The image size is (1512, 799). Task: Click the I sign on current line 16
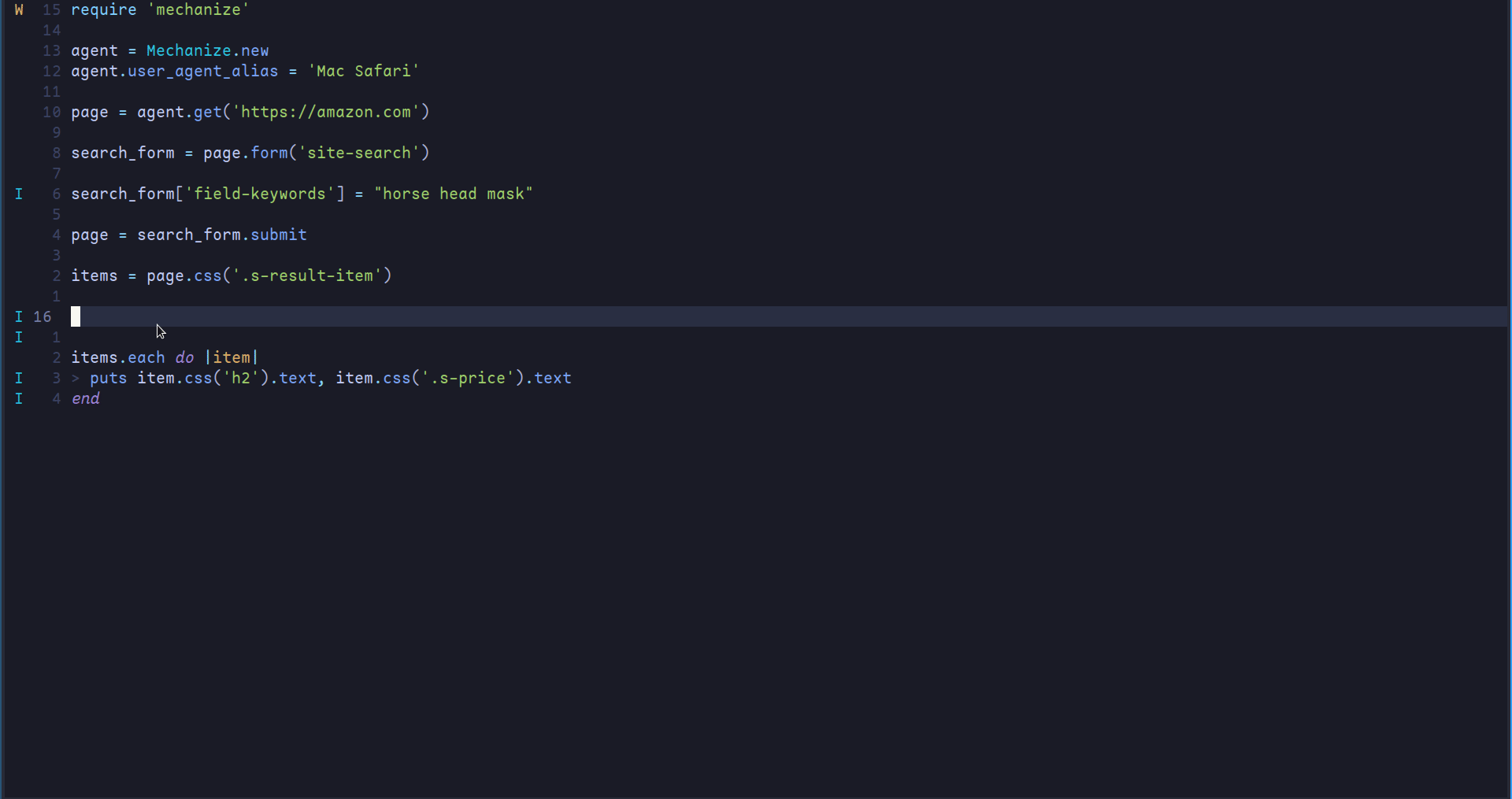pyautogui.click(x=19, y=316)
